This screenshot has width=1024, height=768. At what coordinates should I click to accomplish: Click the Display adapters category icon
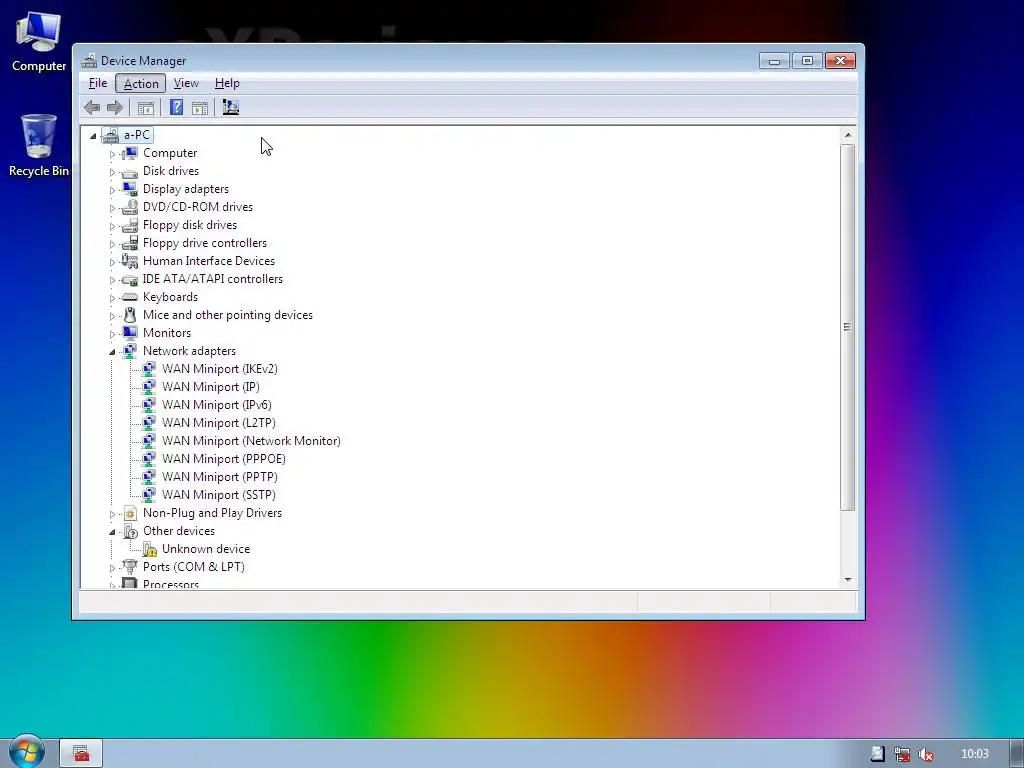(130, 189)
